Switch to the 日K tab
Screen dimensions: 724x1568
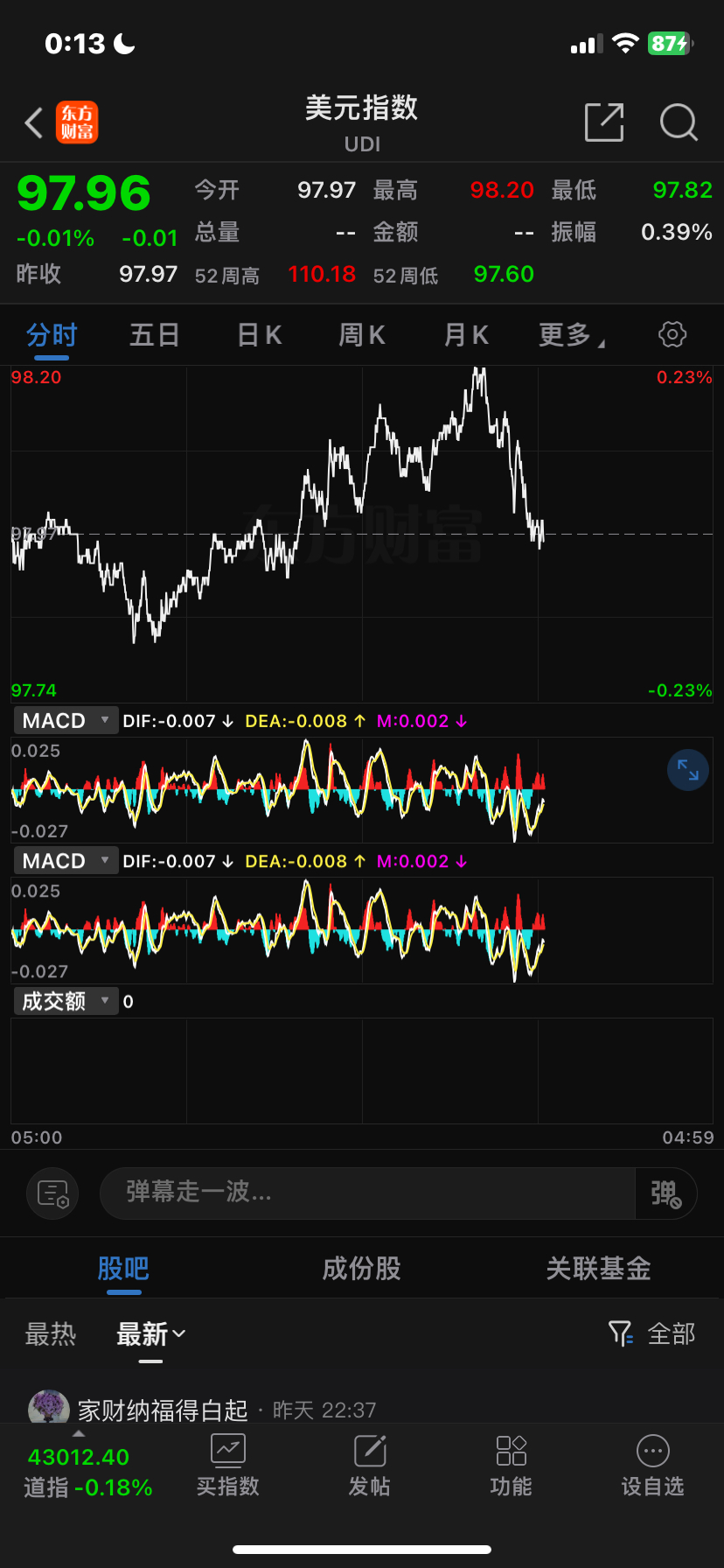260,334
